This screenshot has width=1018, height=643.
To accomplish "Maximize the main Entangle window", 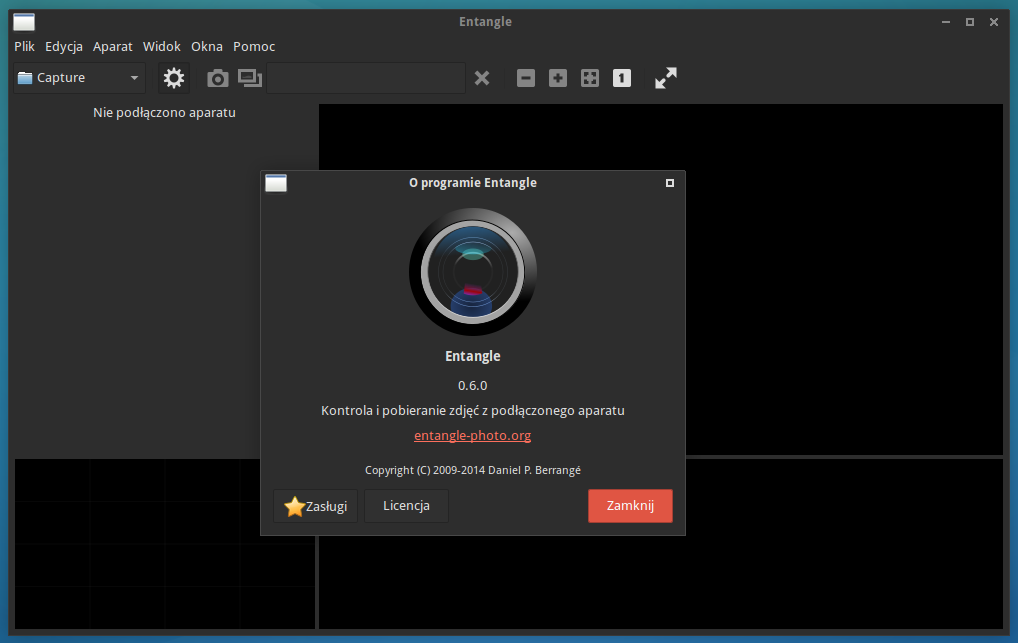I will 970,22.
